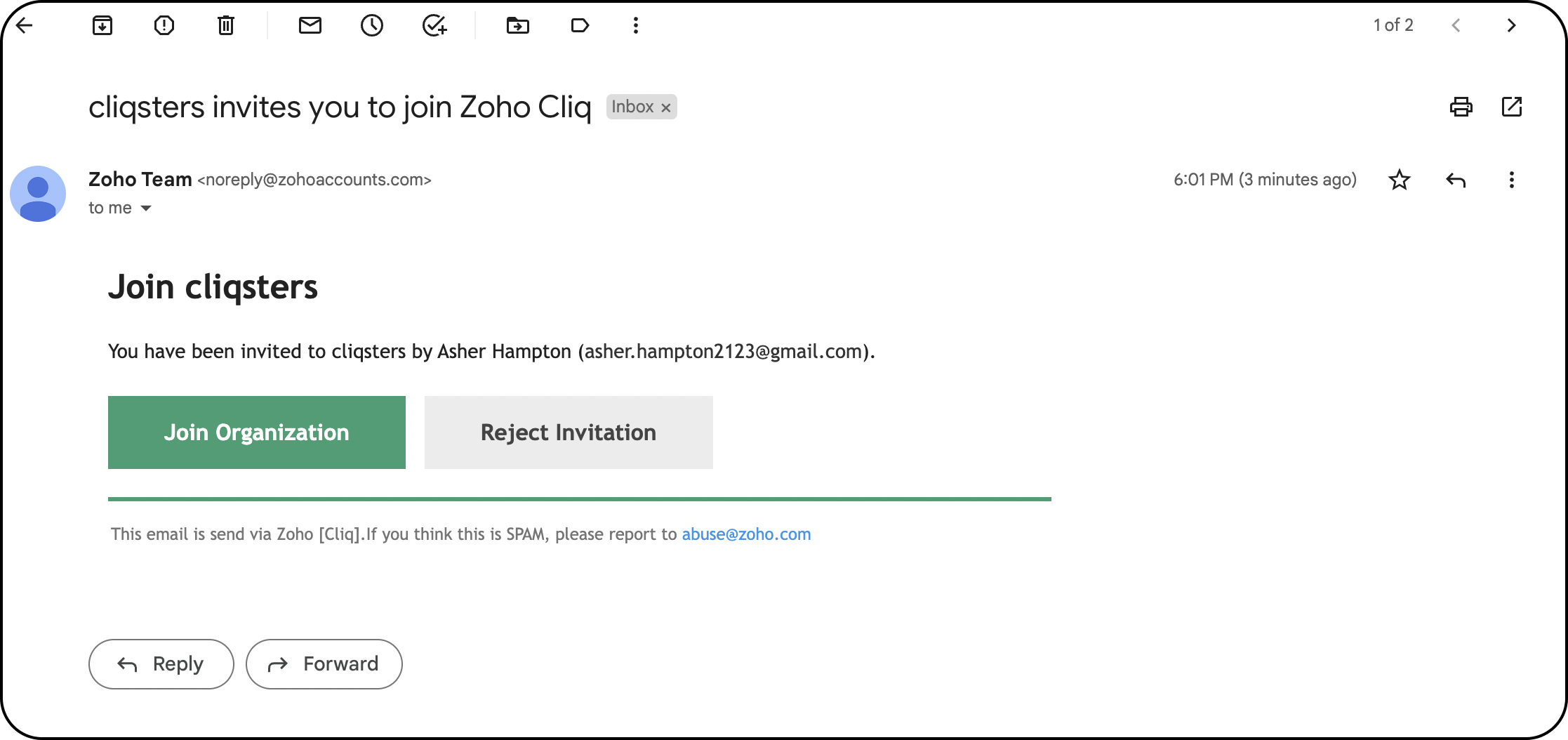Remove the Inbox label from the conversation
This screenshot has height=740, width=1568.
[x=666, y=107]
